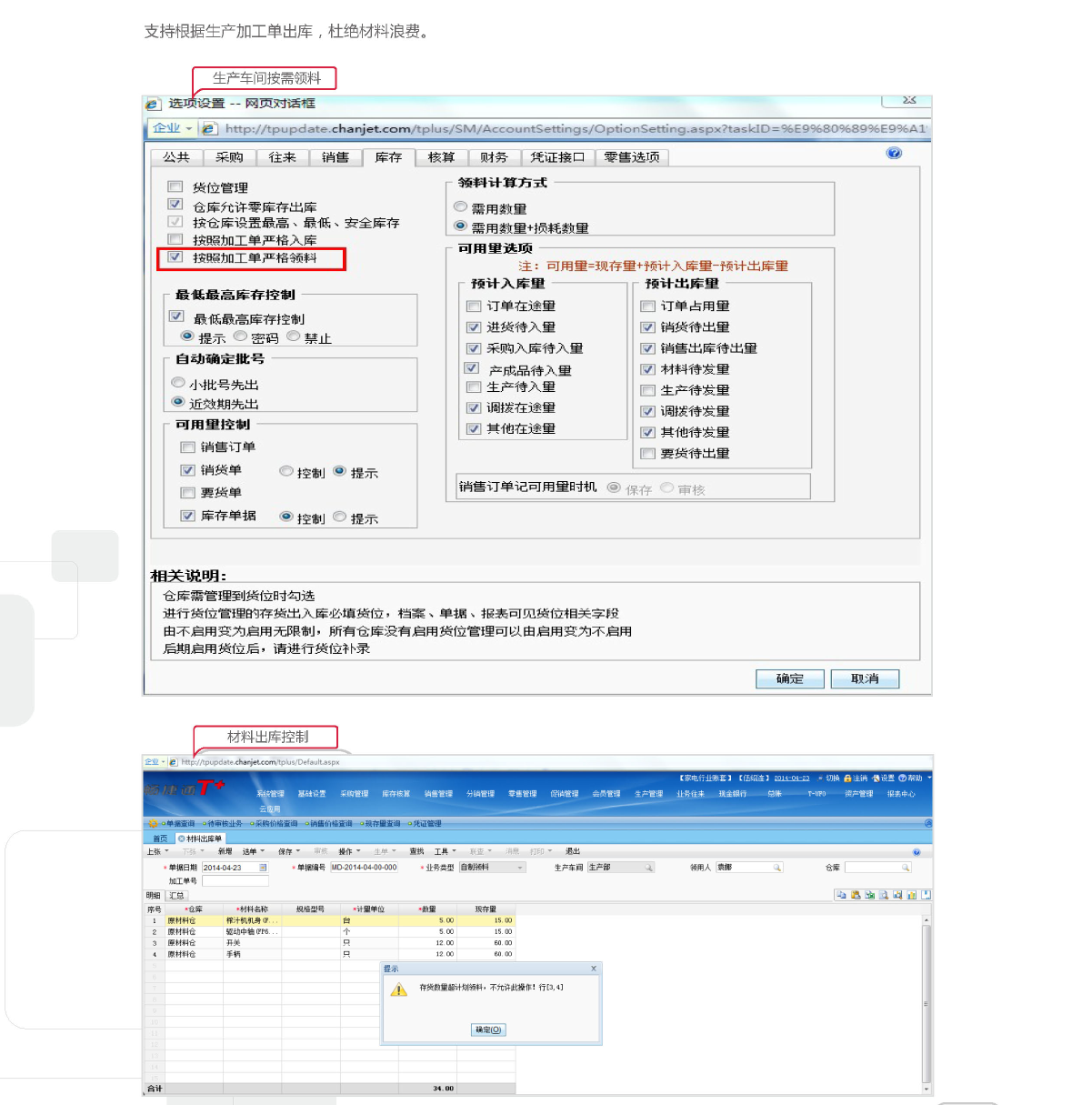The height and width of the screenshot is (1105, 1092).
Task: Open the 企业 dropdown in the address bar
Action: pos(172,128)
